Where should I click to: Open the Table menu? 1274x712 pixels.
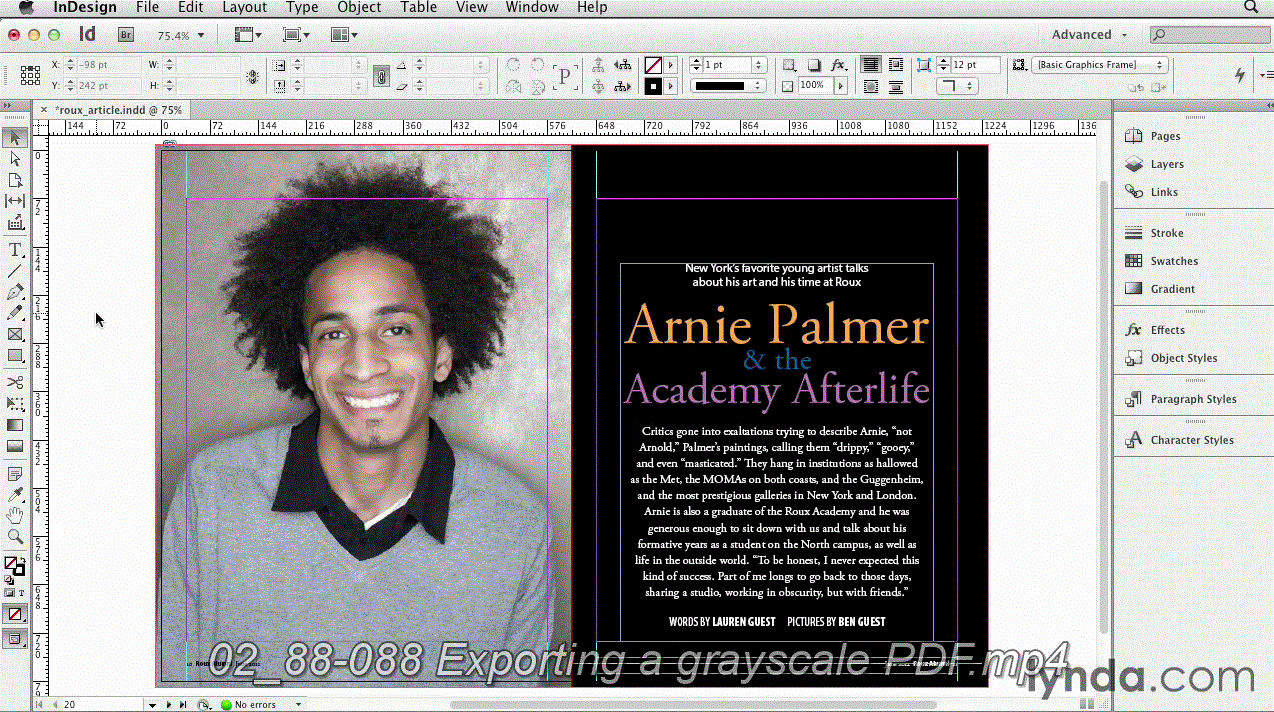click(x=418, y=7)
